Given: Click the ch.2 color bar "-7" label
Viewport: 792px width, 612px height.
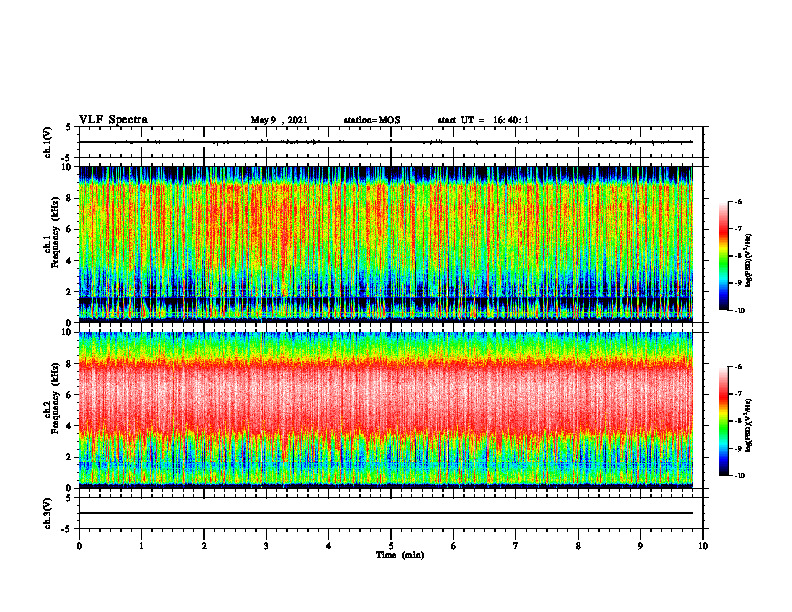Looking at the screenshot, I should 739,394.
